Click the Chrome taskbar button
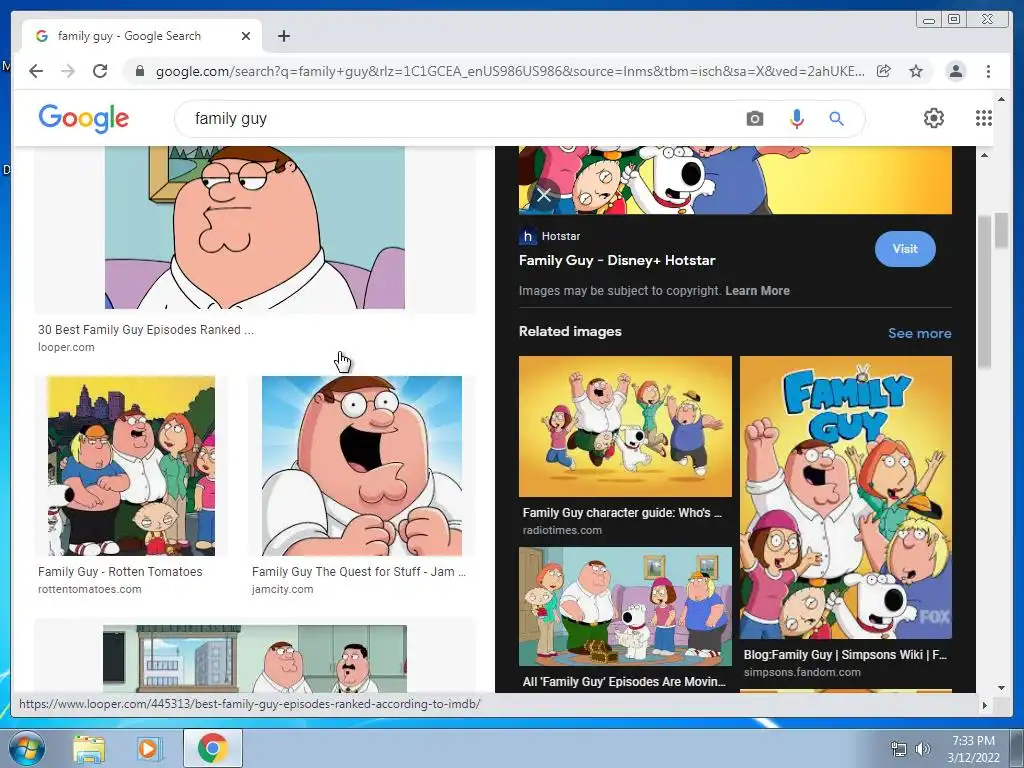Image resolution: width=1024 pixels, height=768 pixels. [212, 748]
